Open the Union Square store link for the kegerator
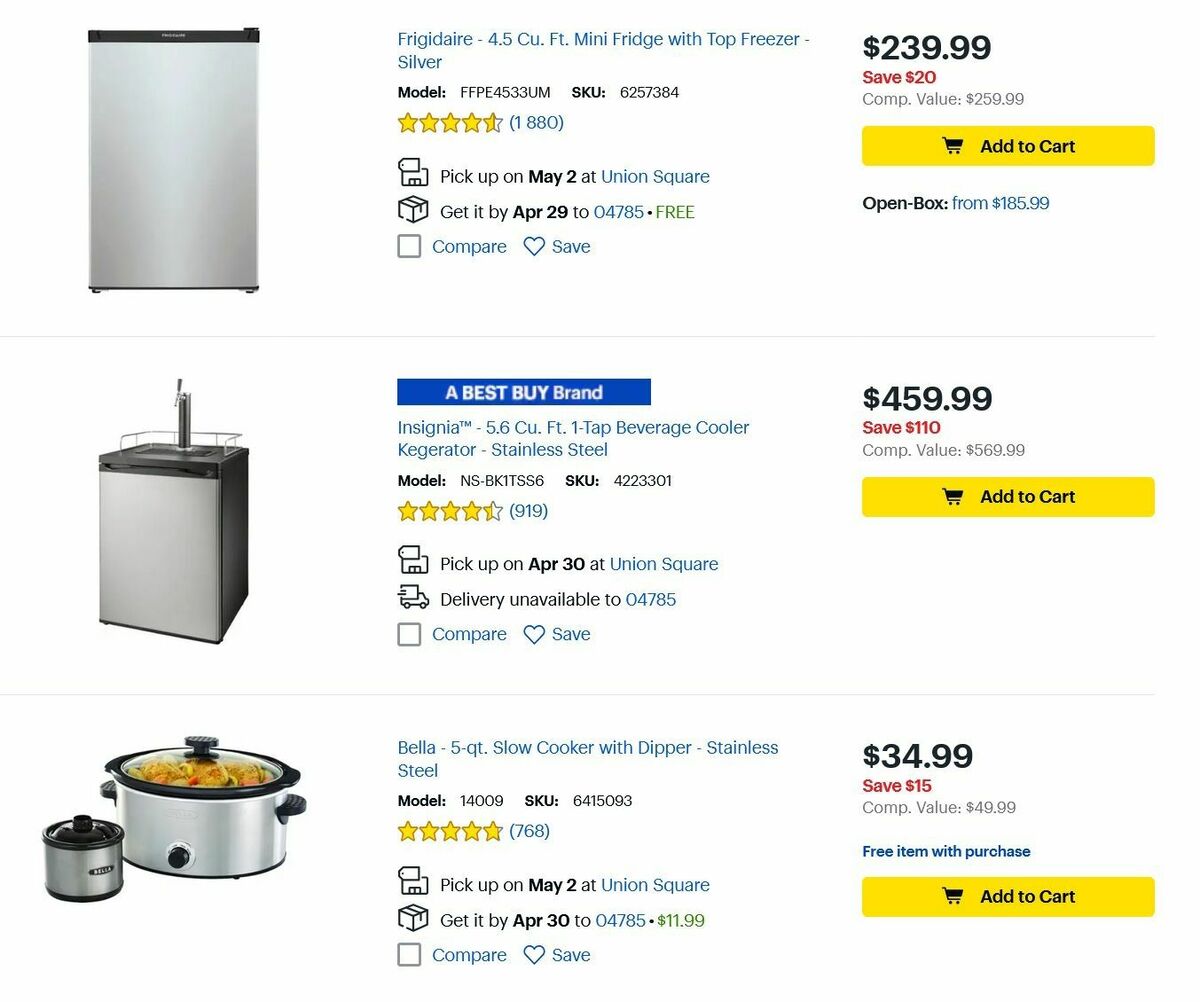Viewport: 1200px width, 1002px height. 664,563
